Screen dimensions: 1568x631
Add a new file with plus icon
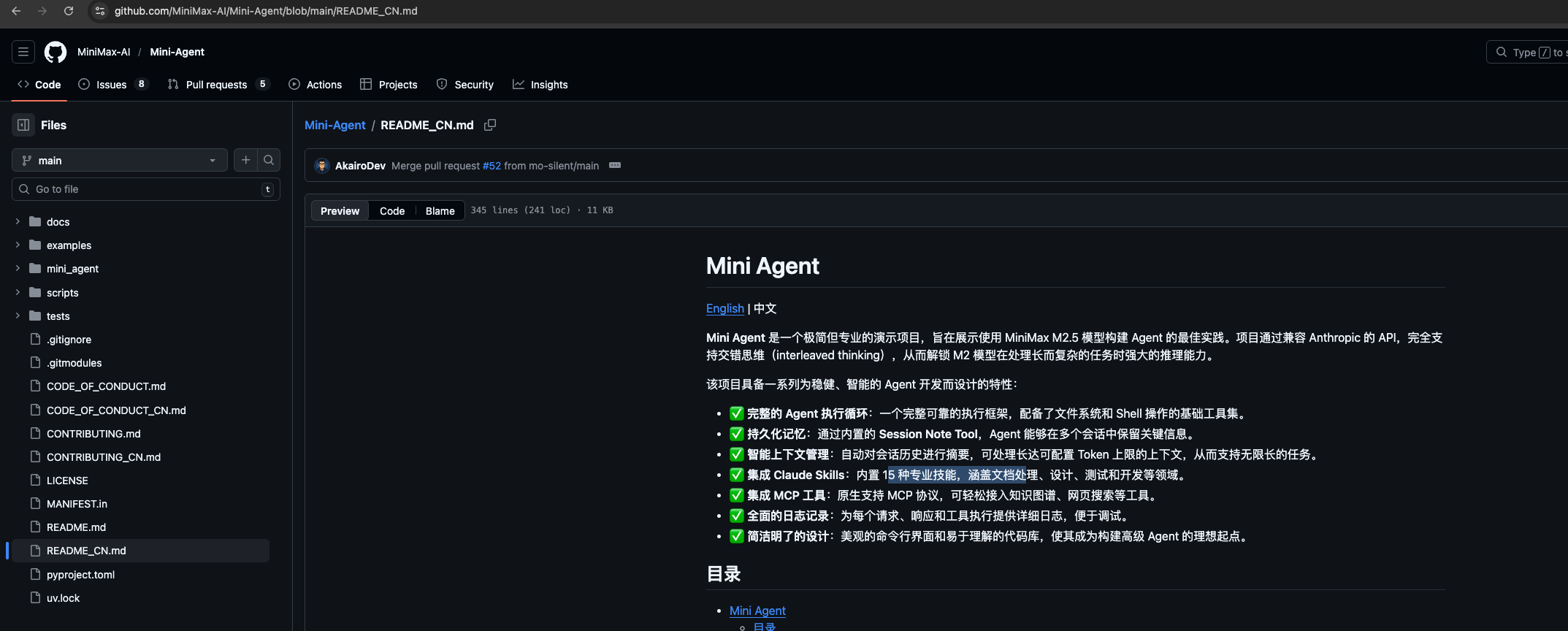click(246, 160)
